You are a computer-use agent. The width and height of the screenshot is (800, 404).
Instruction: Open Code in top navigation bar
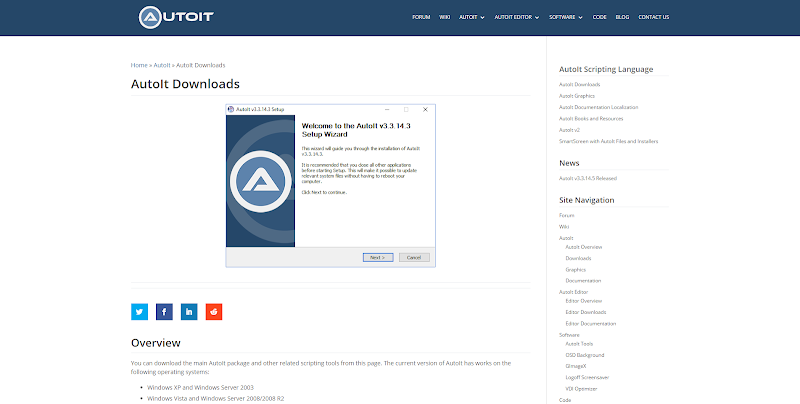click(599, 17)
